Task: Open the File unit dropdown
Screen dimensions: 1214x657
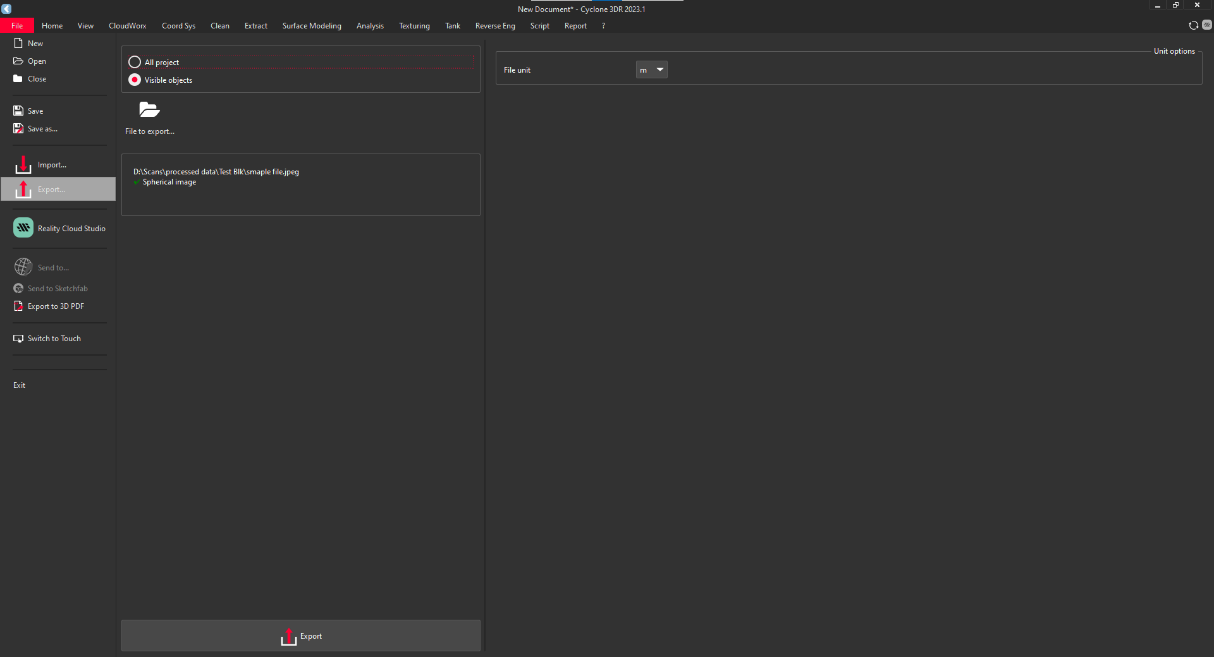Action: coord(651,70)
